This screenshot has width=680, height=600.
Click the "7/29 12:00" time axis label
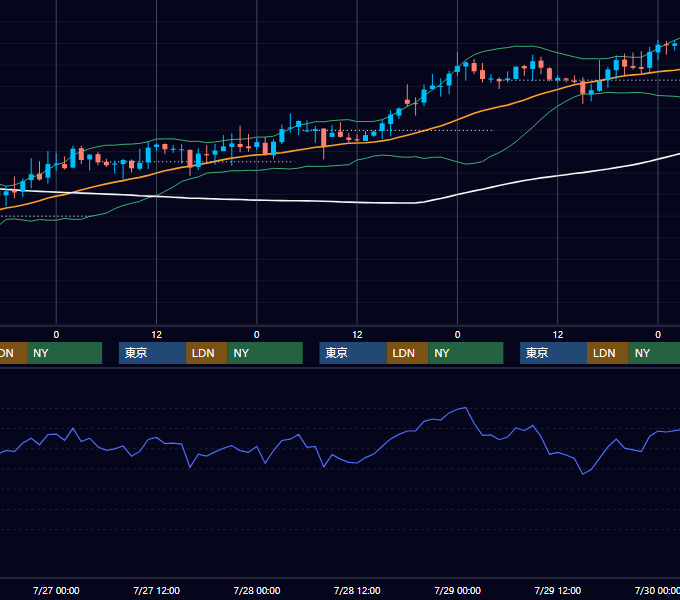pos(558,590)
